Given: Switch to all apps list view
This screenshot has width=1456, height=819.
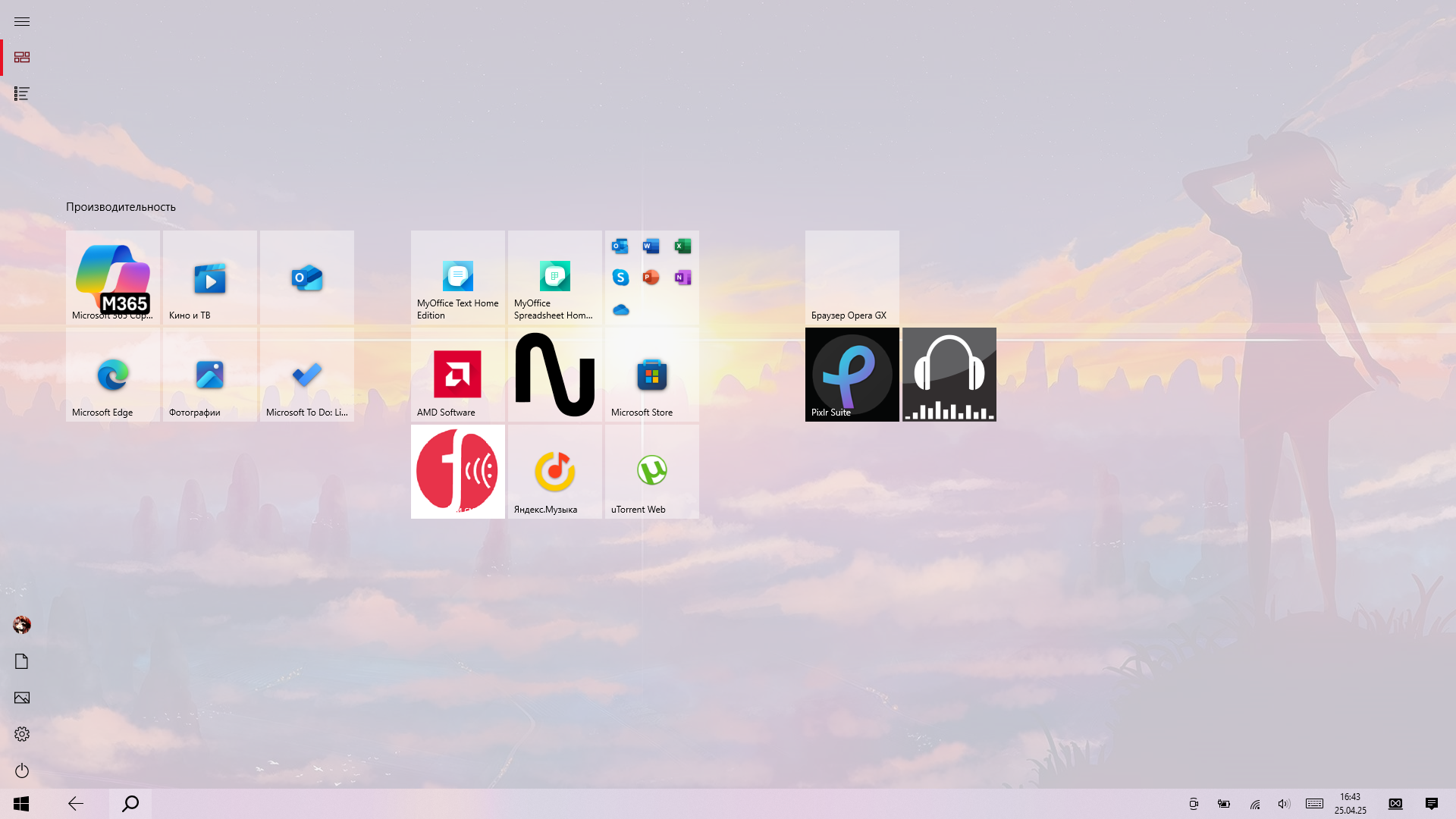Looking at the screenshot, I should point(22,94).
